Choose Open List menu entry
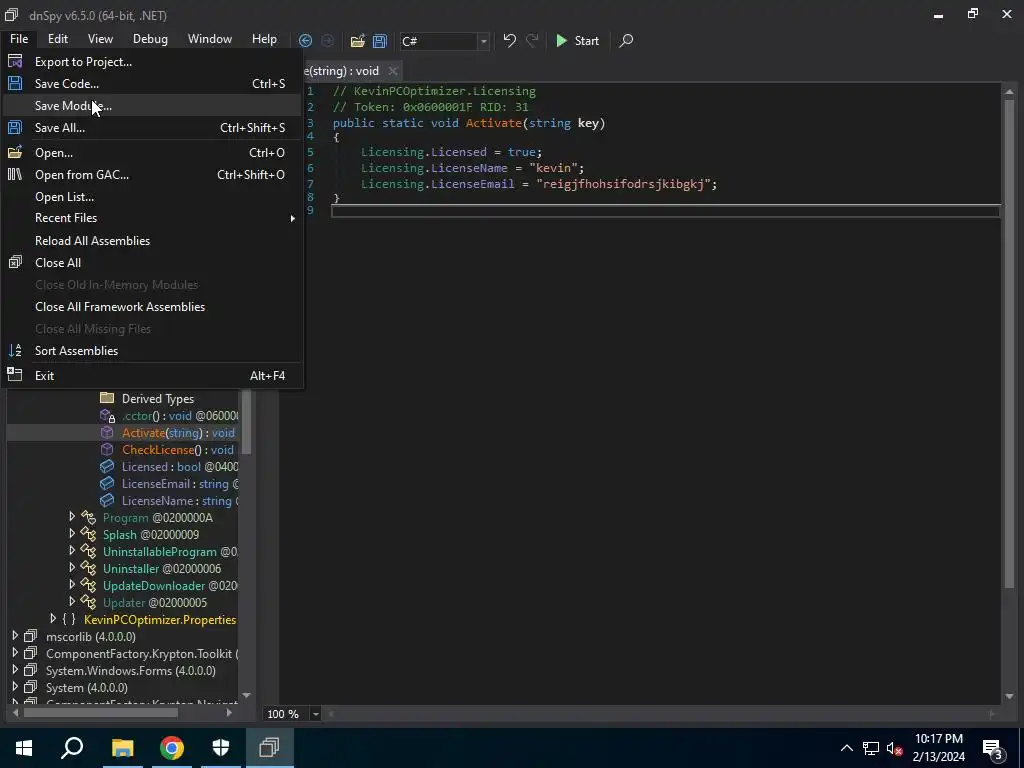 [x=152, y=197]
